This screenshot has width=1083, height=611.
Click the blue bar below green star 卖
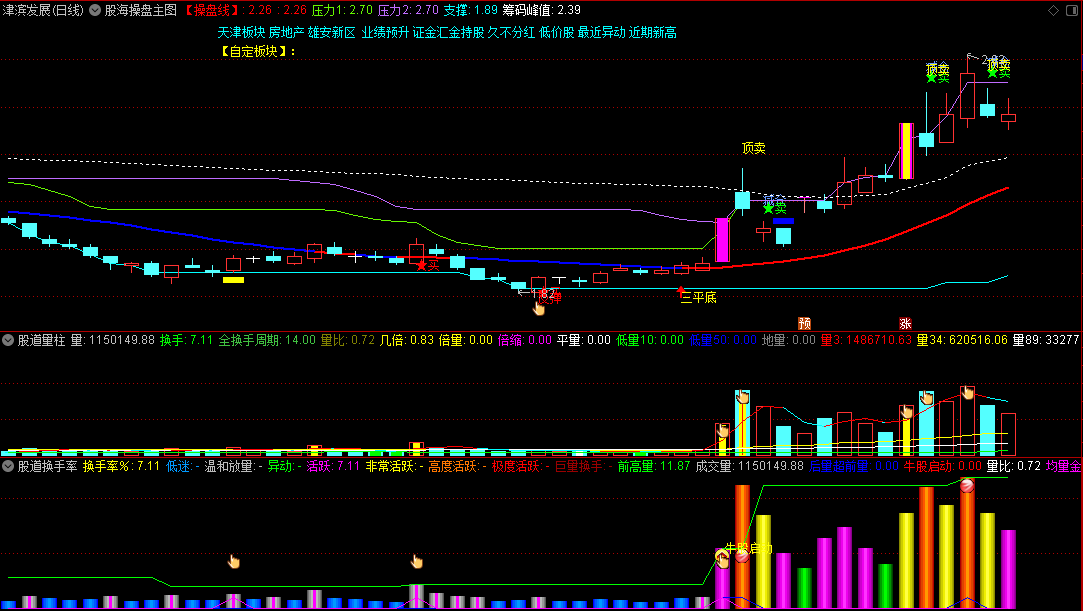783,221
